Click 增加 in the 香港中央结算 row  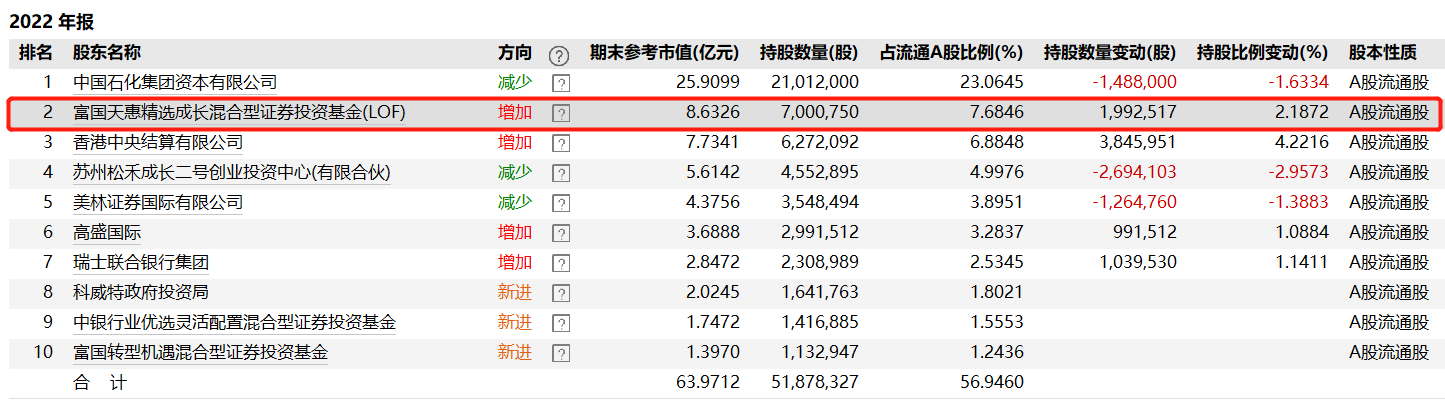click(x=515, y=142)
